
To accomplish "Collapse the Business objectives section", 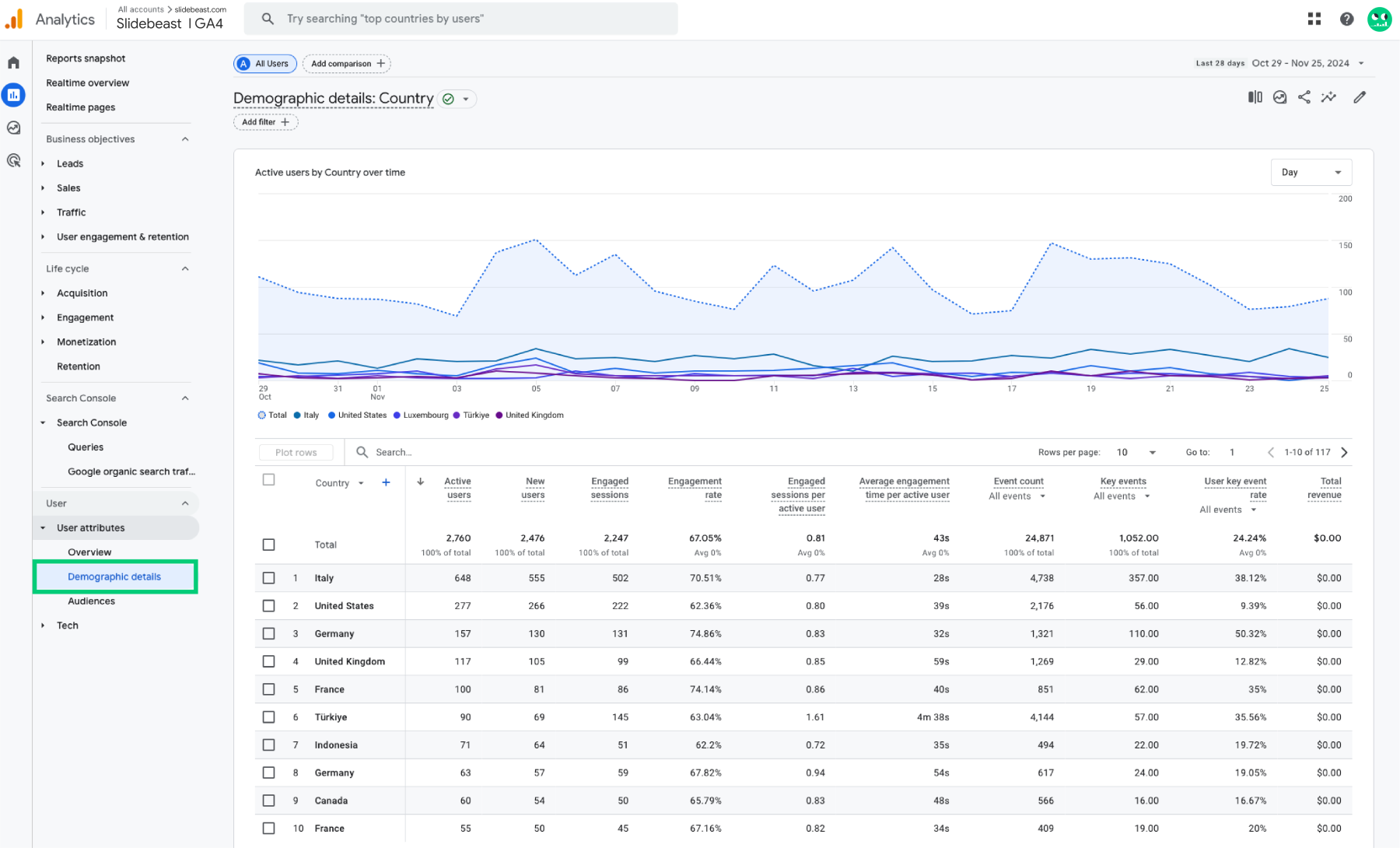I will pos(185,139).
